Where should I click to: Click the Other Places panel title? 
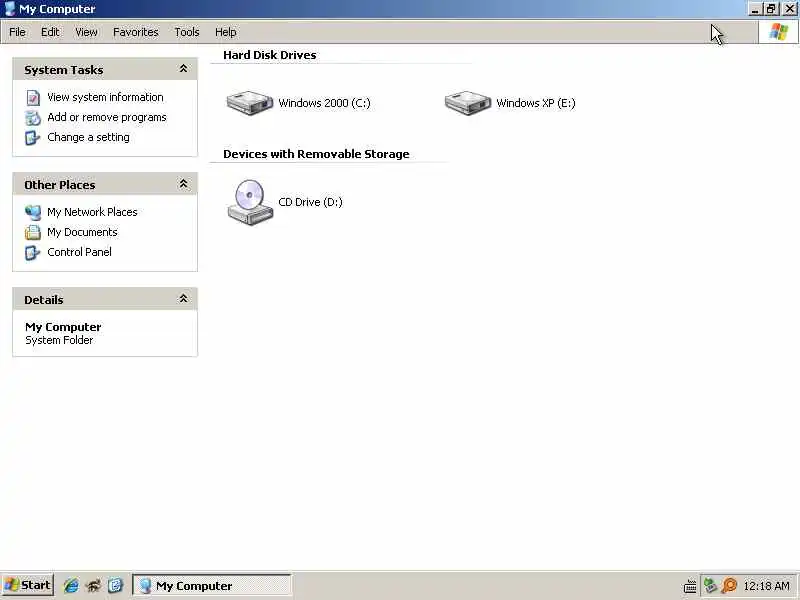[60, 185]
